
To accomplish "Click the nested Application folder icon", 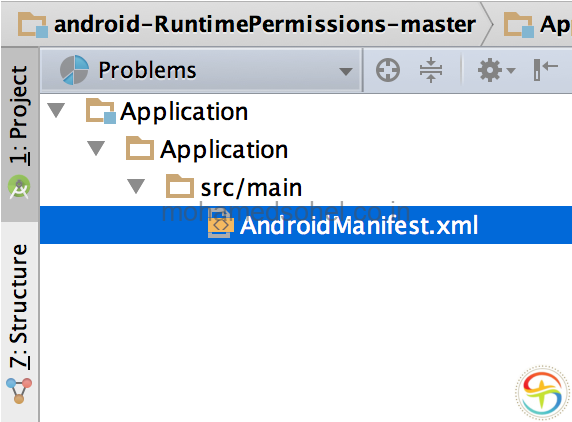I will [140, 148].
